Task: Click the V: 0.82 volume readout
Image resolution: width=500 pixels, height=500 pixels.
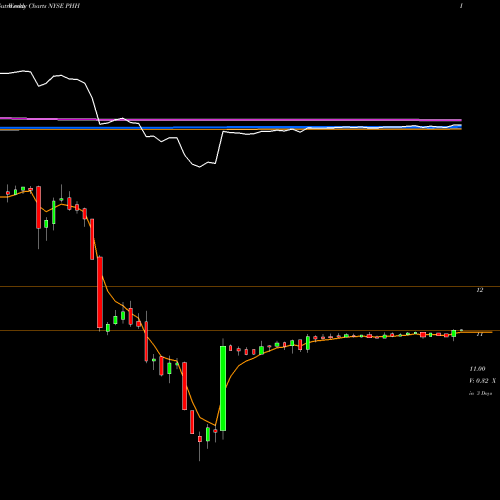Action: (482, 381)
